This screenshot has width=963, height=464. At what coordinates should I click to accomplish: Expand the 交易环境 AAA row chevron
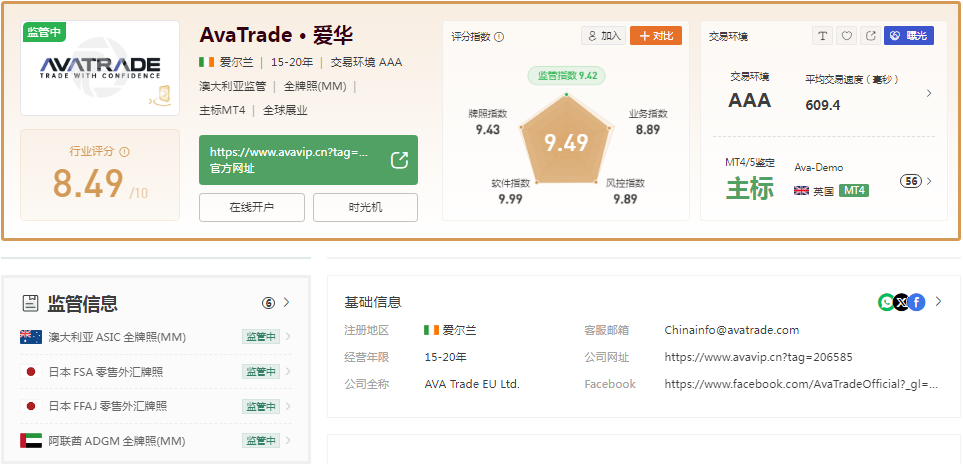929,93
